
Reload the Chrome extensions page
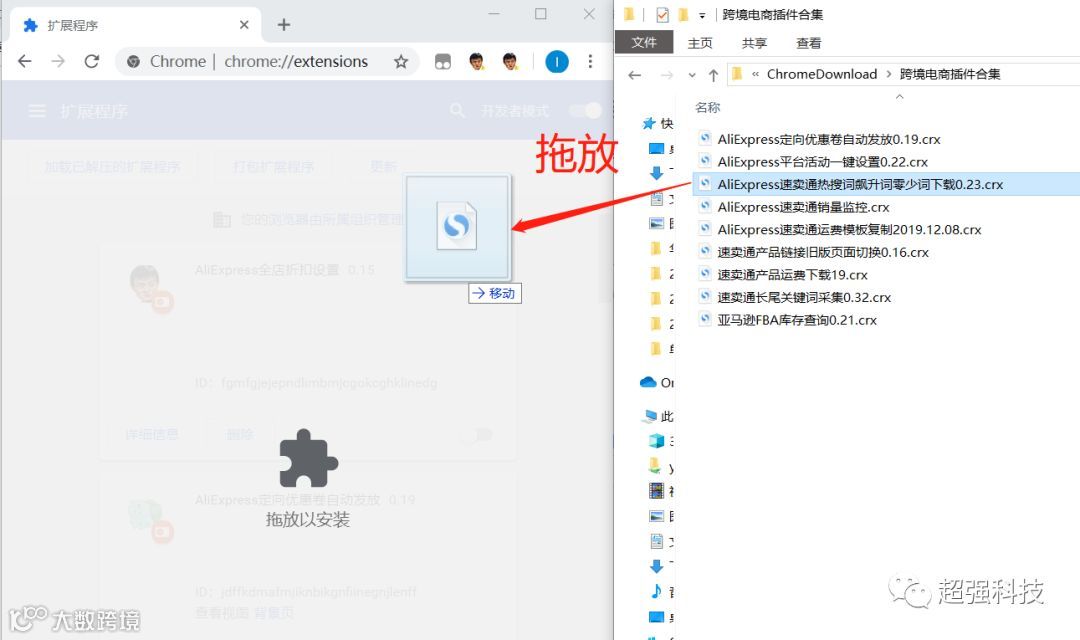click(92, 61)
